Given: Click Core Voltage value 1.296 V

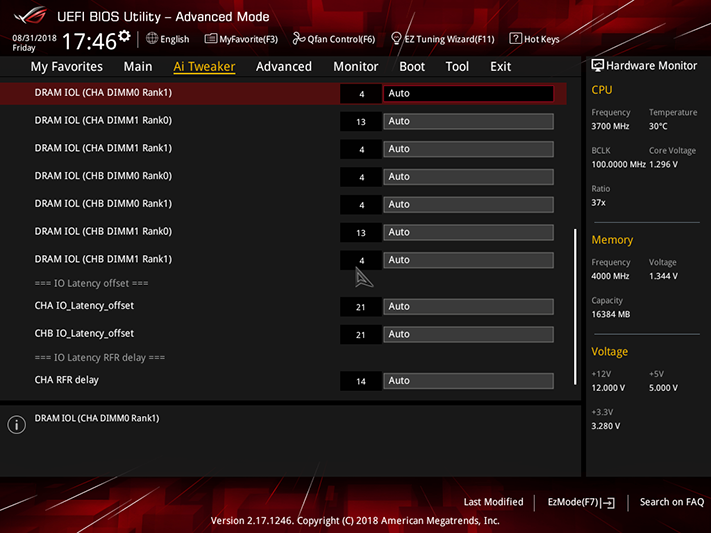Looking at the screenshot, I should point(663,164).
